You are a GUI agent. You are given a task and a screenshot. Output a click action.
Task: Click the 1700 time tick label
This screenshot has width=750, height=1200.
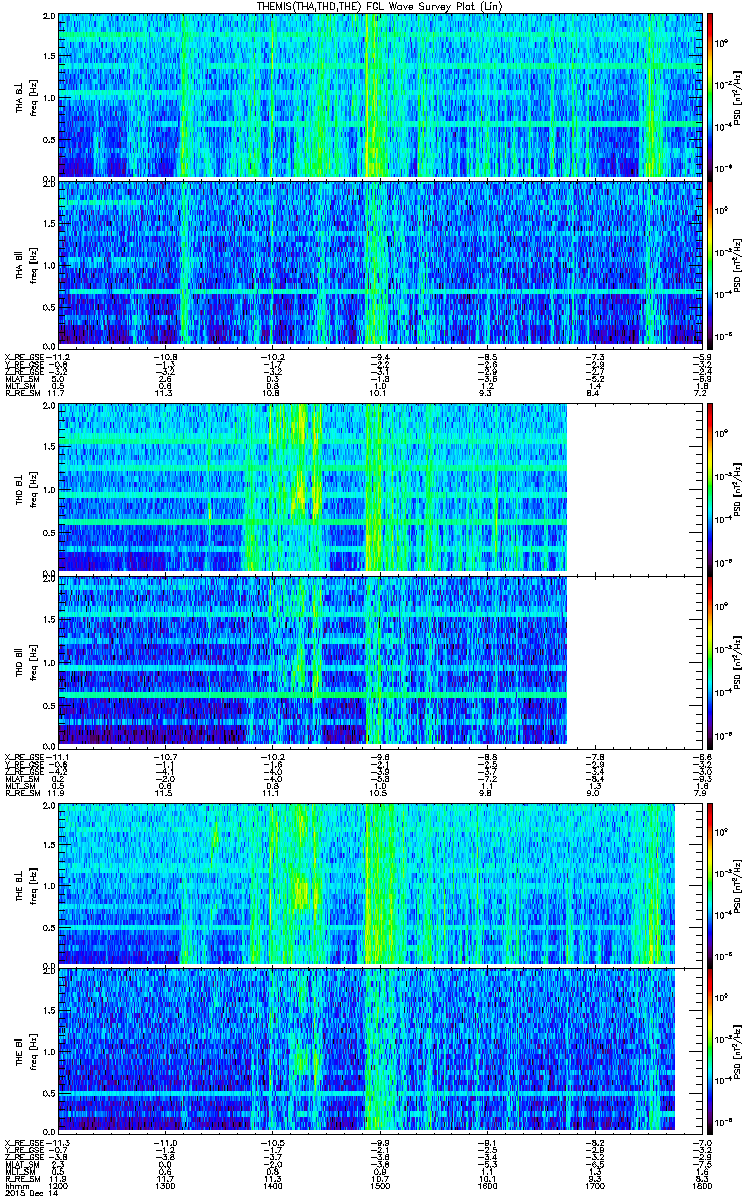point(593,1187)
